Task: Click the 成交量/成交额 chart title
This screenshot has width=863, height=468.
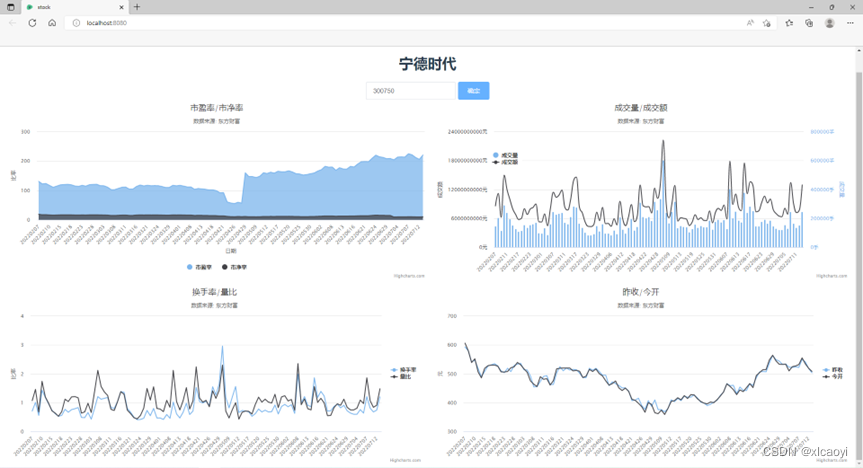Action: click(641, 108)
